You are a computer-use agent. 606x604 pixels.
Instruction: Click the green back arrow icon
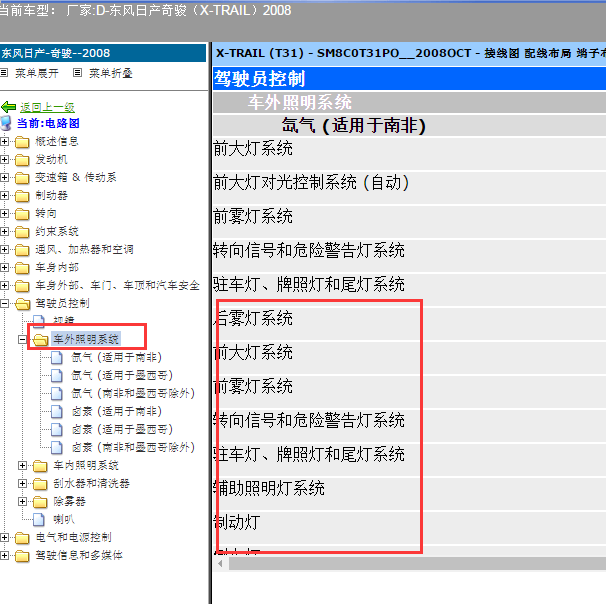pos(9,107)
